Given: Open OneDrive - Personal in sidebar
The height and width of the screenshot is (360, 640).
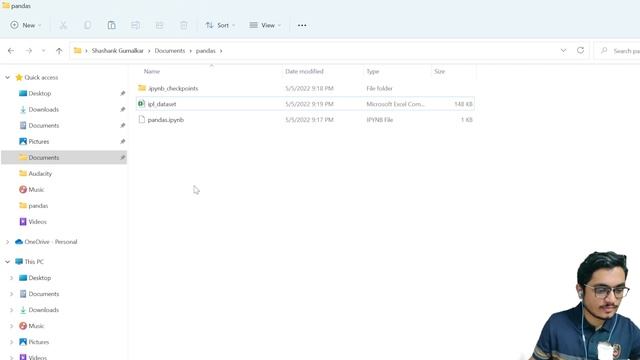Looking at the screenshot, I should [51, 242].
